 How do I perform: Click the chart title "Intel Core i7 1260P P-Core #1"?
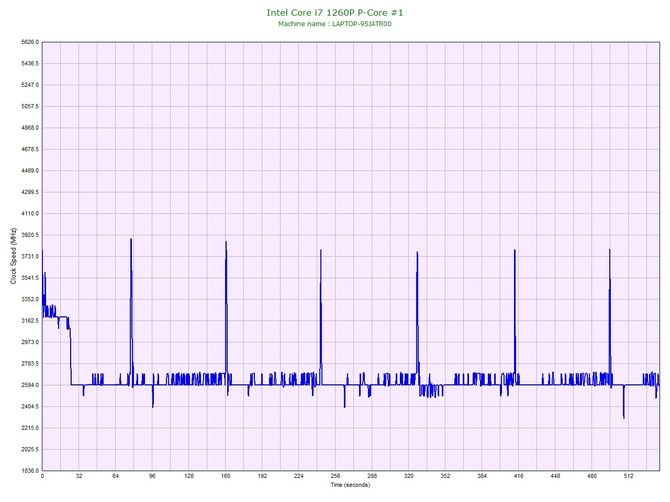coord(335,12)
